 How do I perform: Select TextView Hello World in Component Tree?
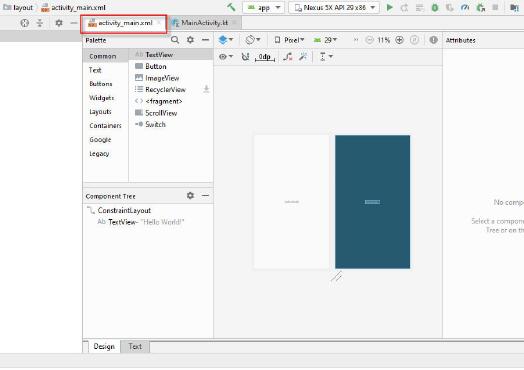click(141, 222)
